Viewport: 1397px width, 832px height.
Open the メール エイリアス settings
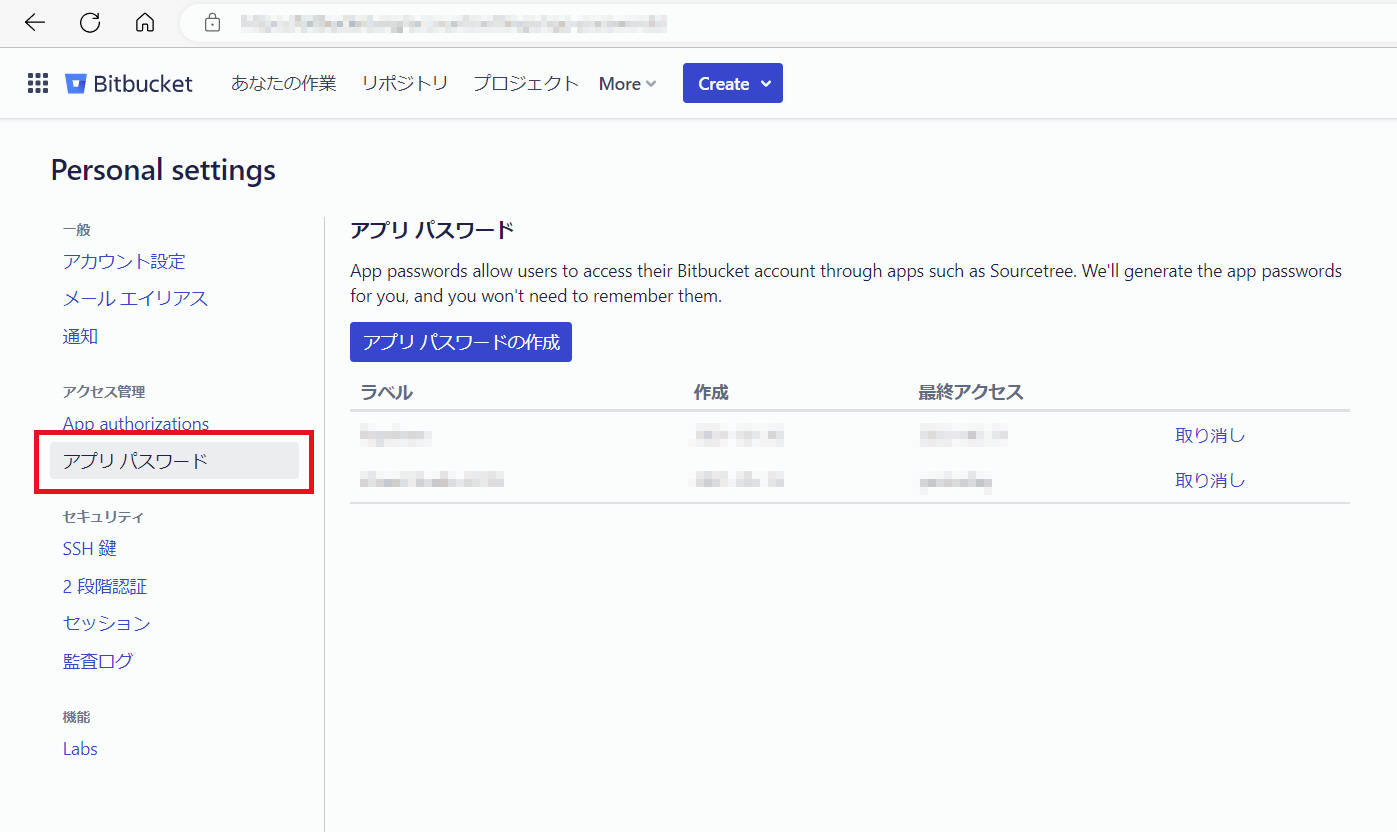[x=135, y=298]
